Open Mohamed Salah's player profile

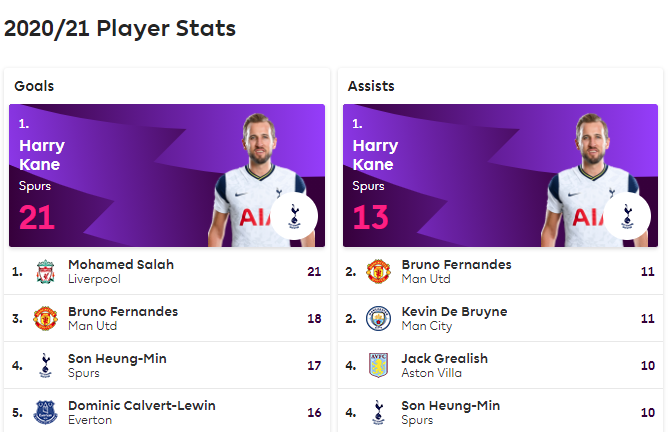[121, 265]
